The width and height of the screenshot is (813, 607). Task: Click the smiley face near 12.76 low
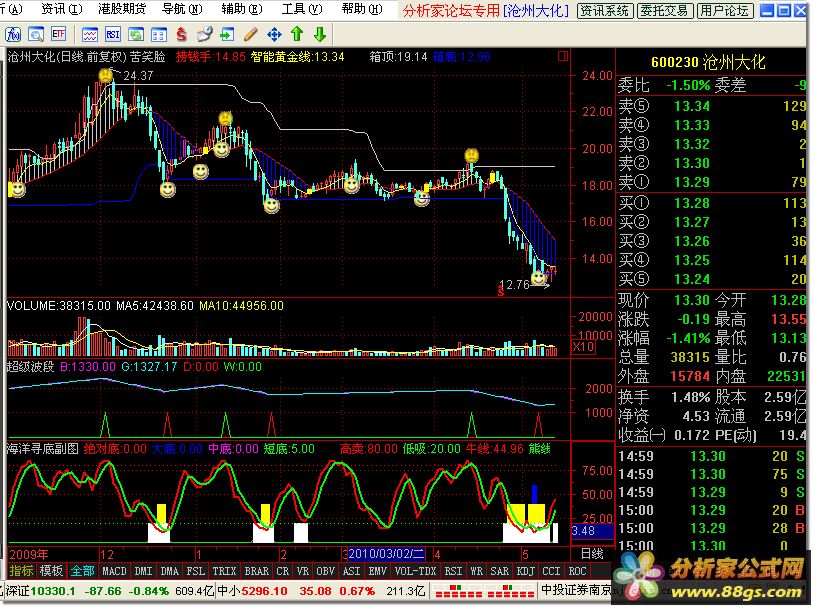539,279
